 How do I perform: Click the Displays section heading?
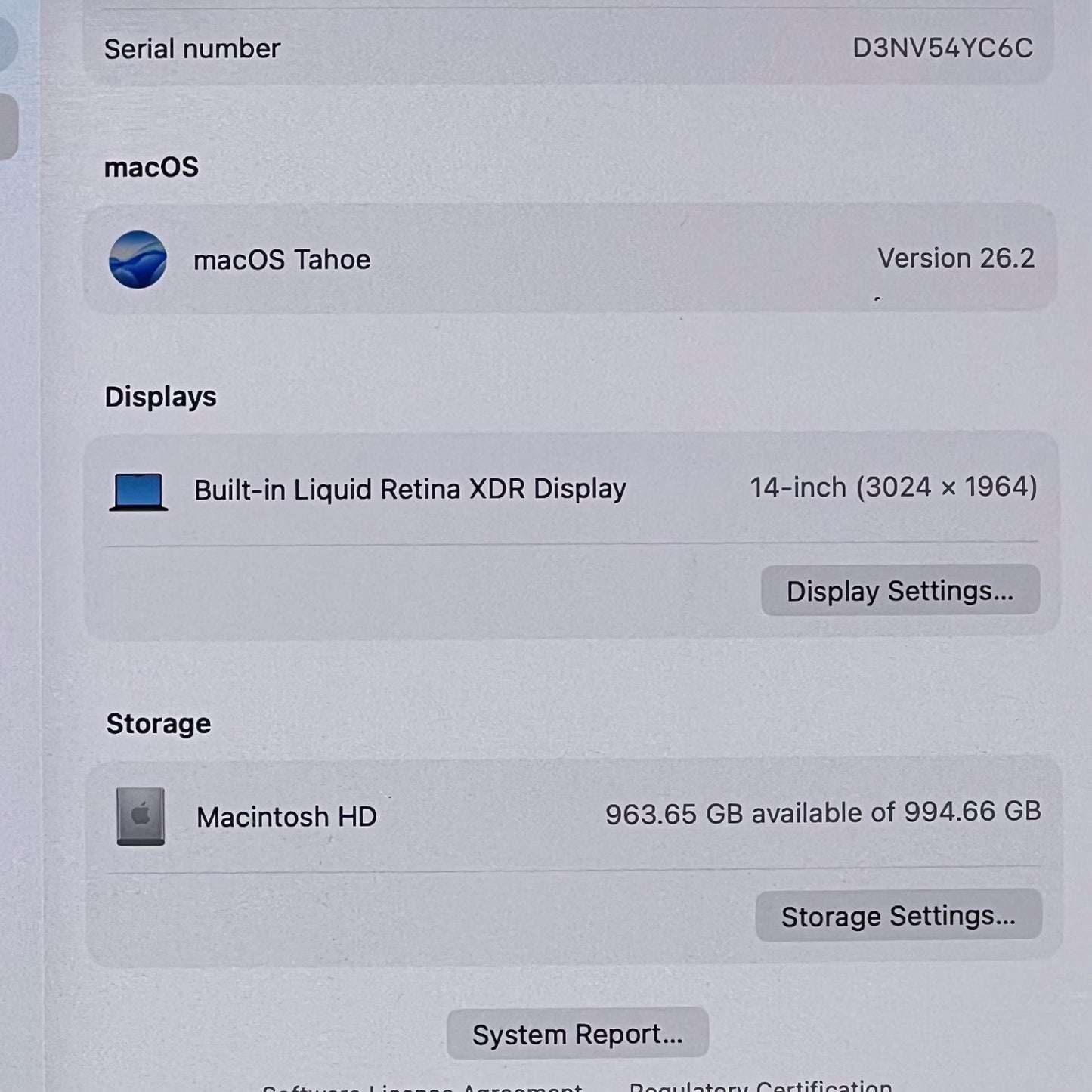[x=160, y=397]
